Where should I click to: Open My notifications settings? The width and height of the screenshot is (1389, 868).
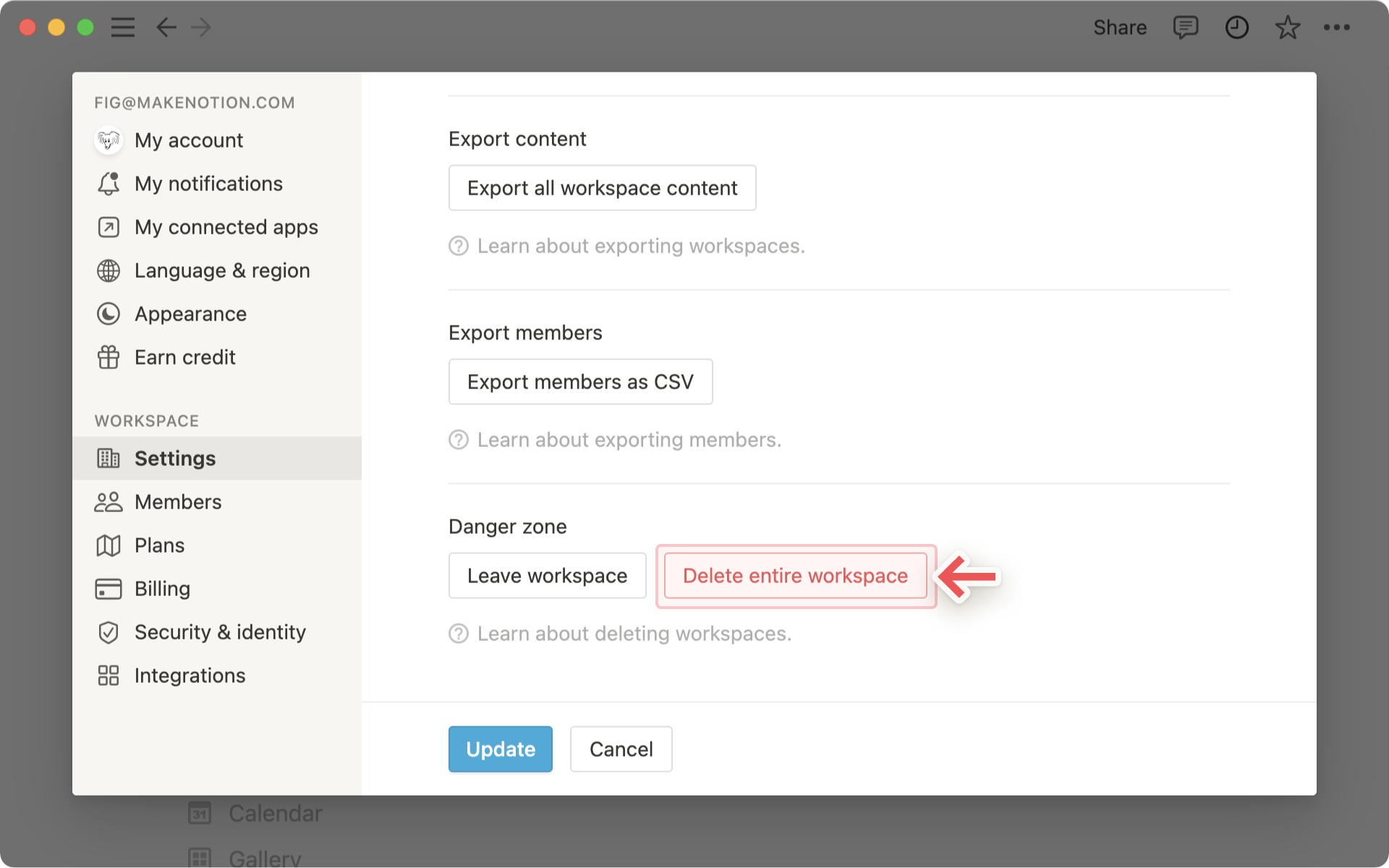[208, 184]
